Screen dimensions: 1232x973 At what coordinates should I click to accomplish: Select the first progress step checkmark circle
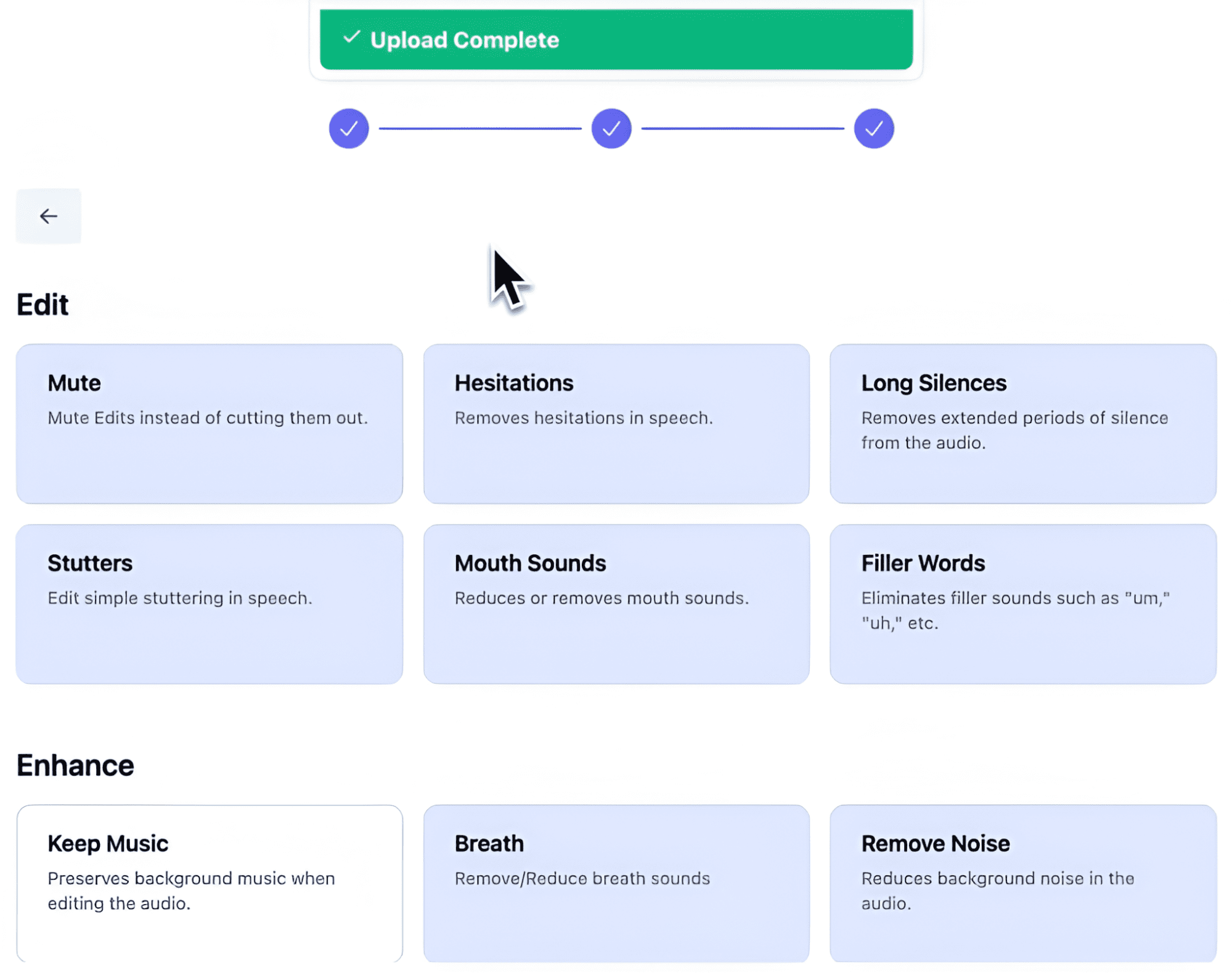tap(349, 128)
